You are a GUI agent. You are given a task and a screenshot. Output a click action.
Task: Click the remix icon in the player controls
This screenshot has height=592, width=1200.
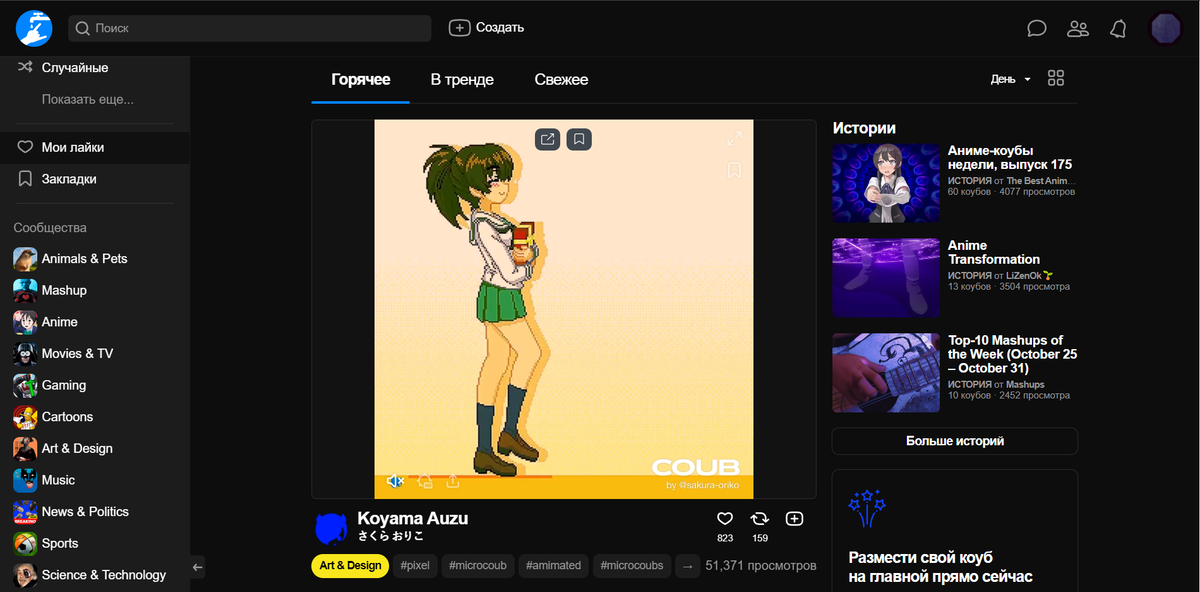point(425,481)
